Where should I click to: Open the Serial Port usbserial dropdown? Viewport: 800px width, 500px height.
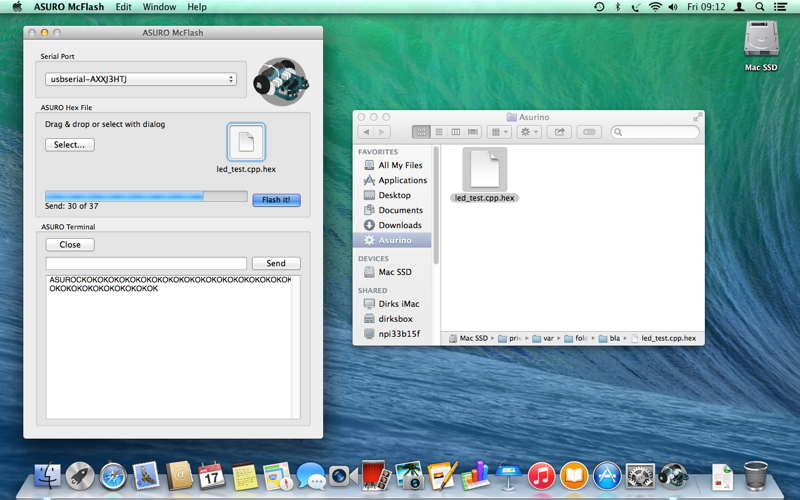[141, 79]
